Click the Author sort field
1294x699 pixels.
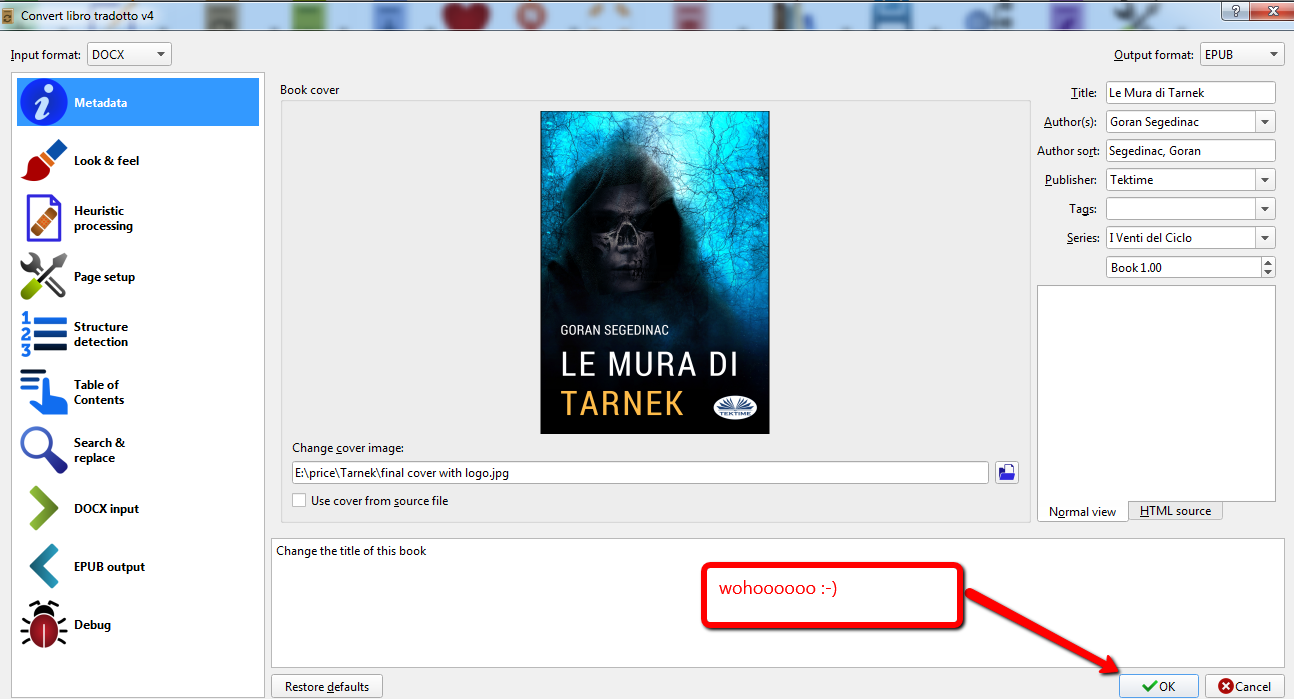pos(1191,151)
